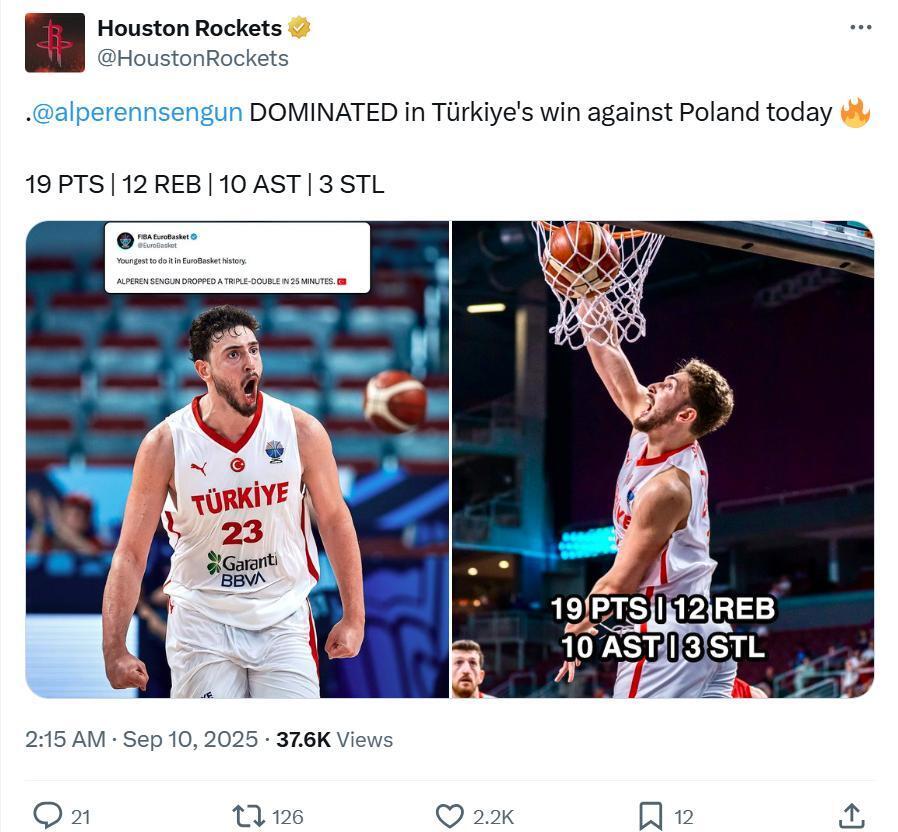Click the 126 reposts count
Viewport: 898px width, 832px height.
click(x=287, y=817)
